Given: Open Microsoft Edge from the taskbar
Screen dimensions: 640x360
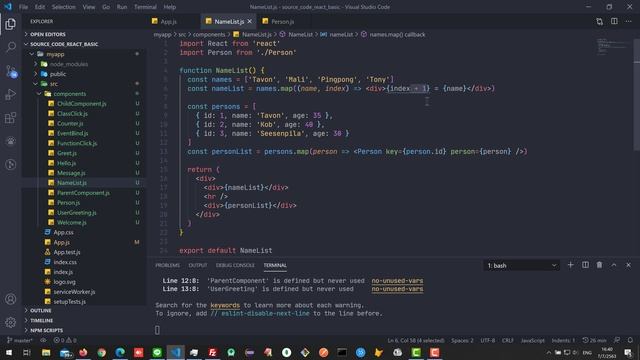Looking at the screenshot, I should tap(120, 352).
